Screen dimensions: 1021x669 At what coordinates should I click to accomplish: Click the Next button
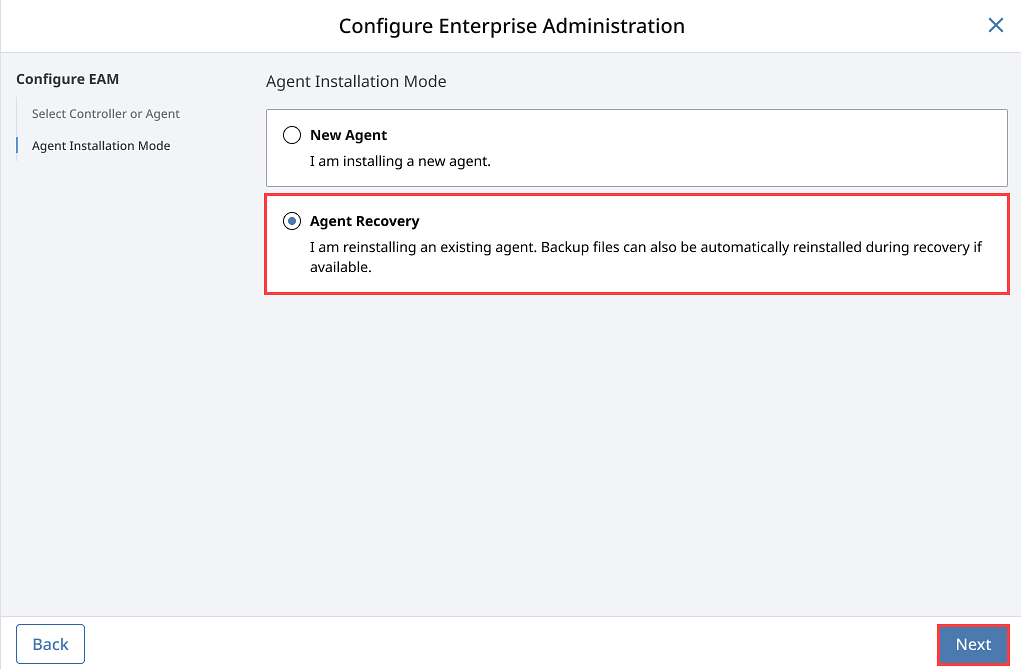point(972,644)
